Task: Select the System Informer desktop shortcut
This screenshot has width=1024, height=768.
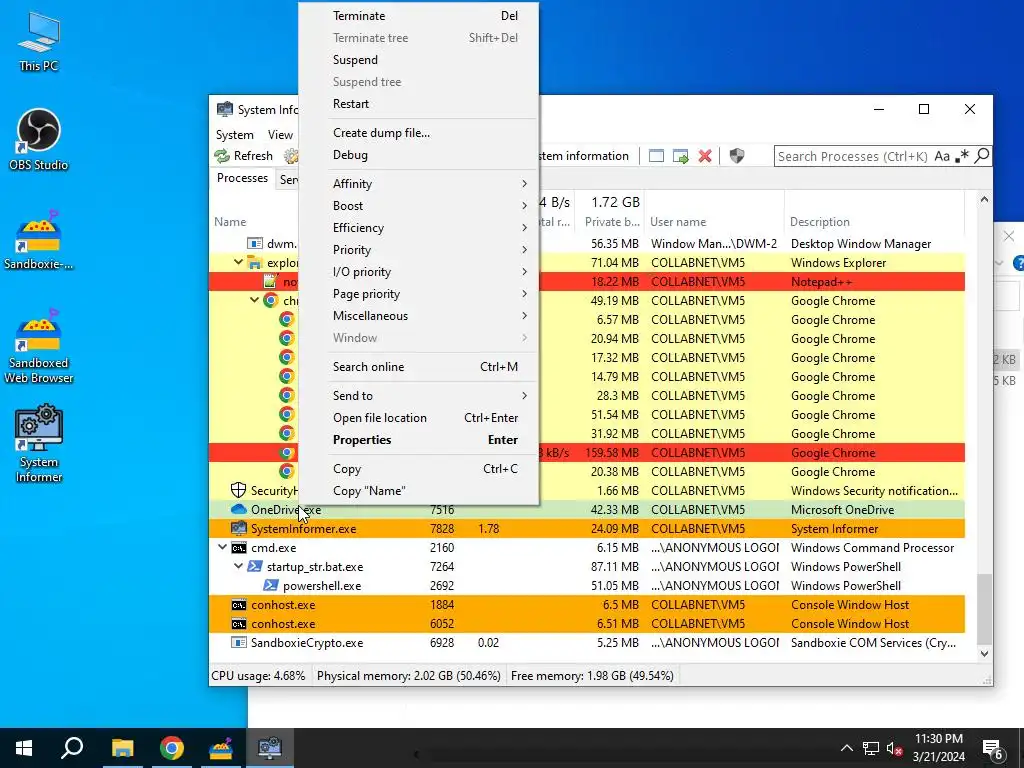Action: coord(39,444)
